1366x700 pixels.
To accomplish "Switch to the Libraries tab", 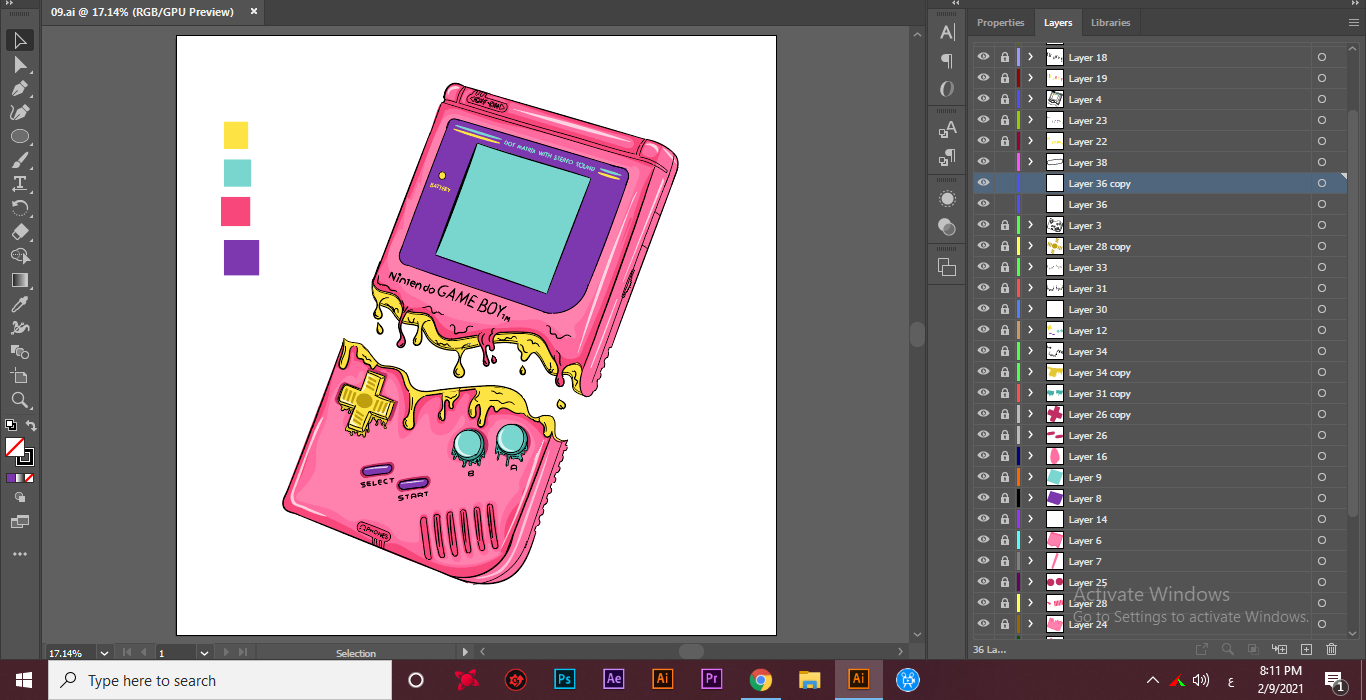I will coord(1110,22).
